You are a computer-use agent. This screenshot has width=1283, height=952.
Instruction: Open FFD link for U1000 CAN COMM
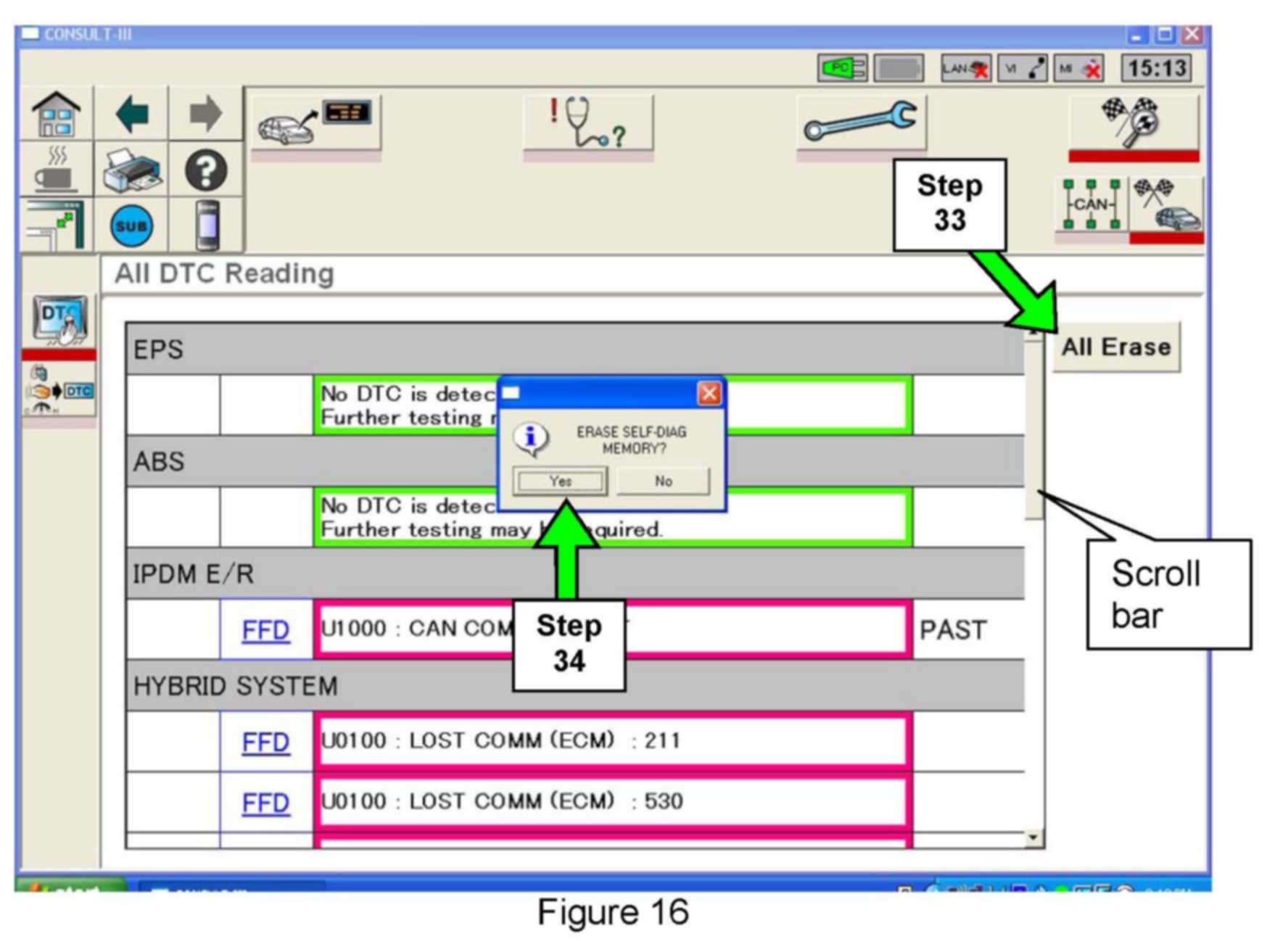click(x=265, y=630)
